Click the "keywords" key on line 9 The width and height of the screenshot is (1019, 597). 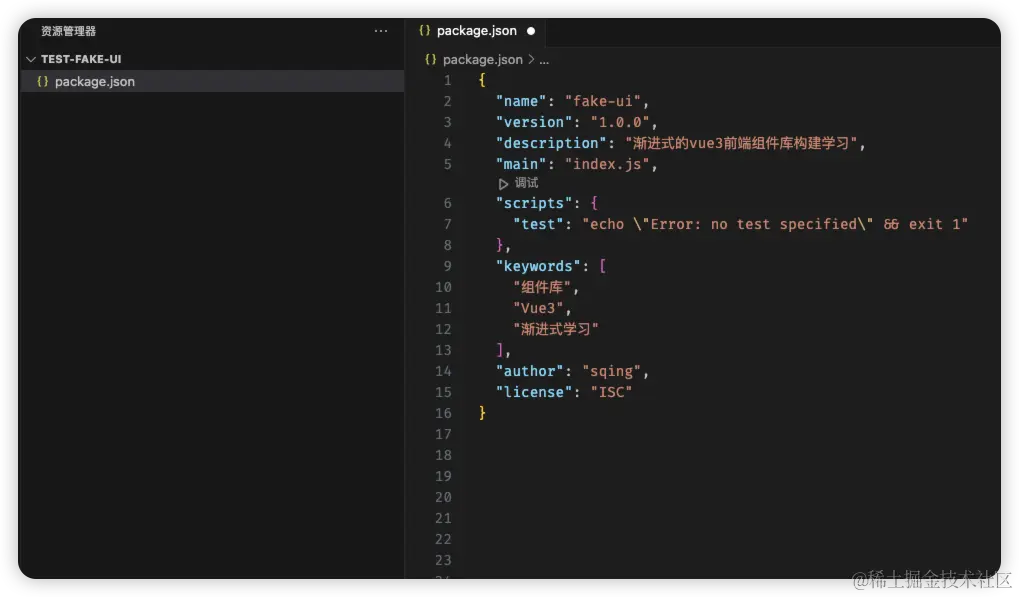click(538, 266)
